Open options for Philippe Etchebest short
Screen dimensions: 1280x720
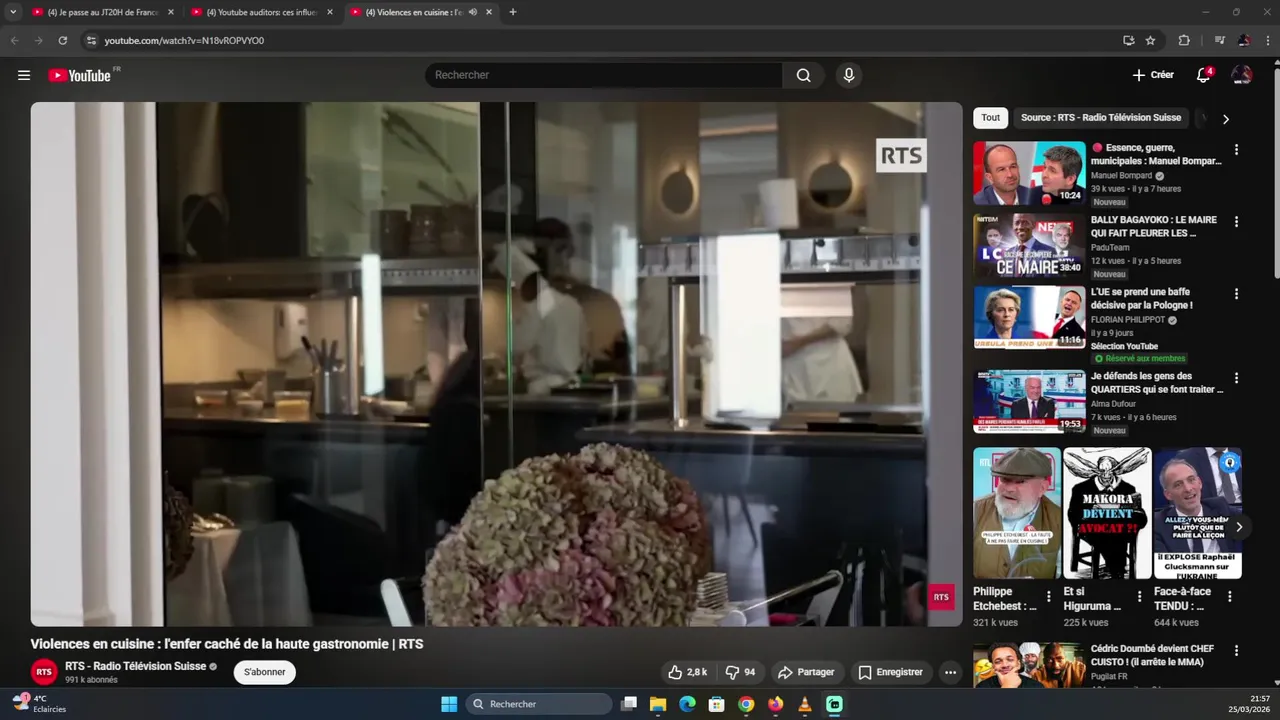click(x=1048, y=597)
